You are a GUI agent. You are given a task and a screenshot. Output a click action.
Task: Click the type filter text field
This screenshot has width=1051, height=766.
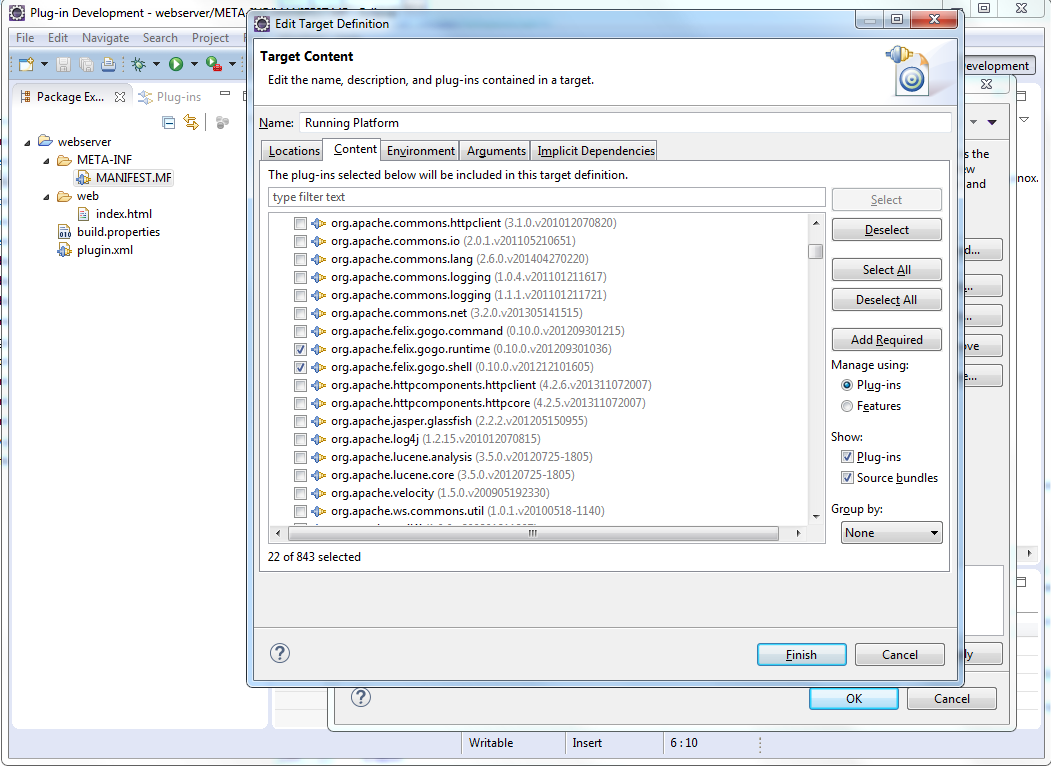[x=547, y=197]
